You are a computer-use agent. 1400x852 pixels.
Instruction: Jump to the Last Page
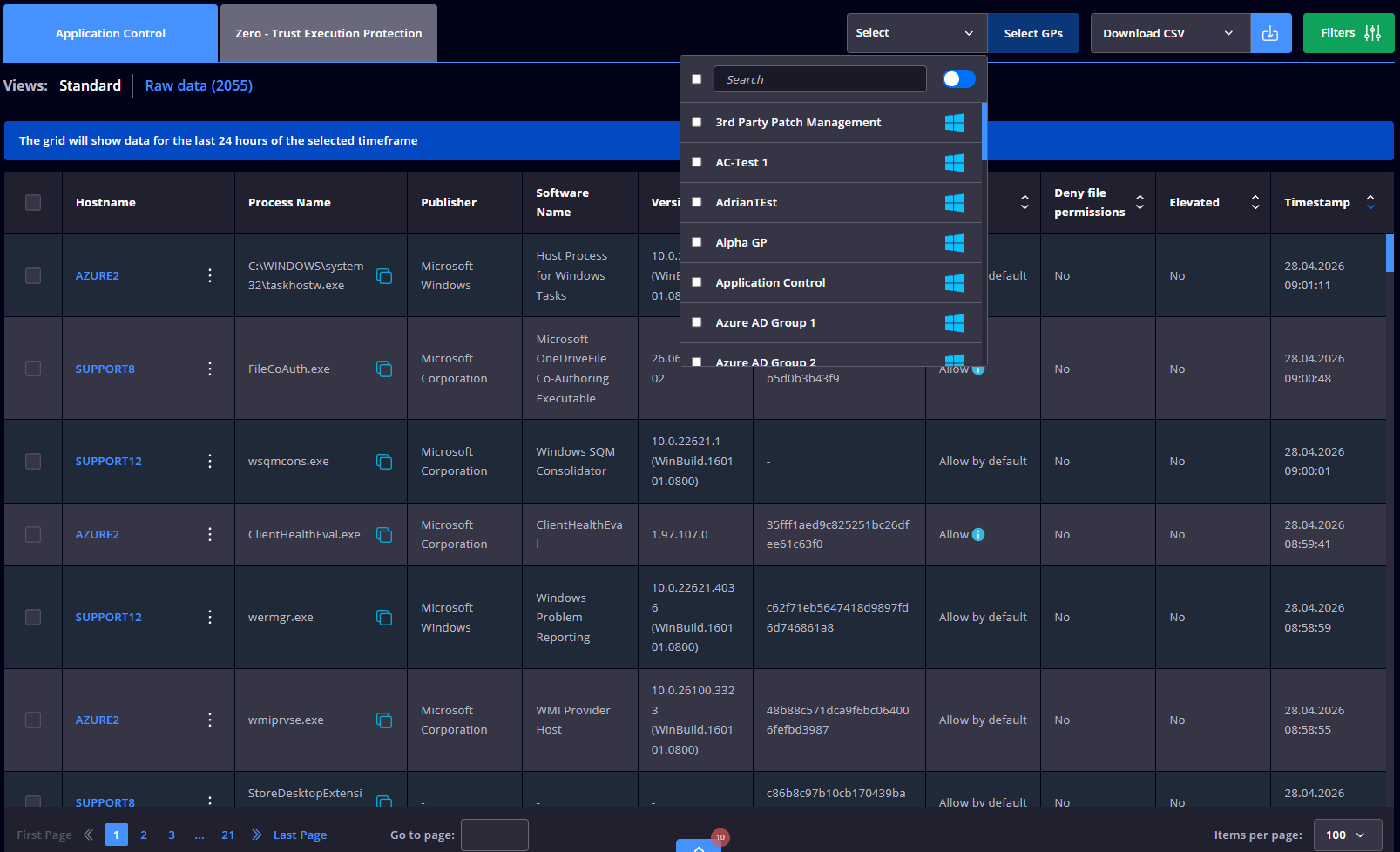click(300, 835)
